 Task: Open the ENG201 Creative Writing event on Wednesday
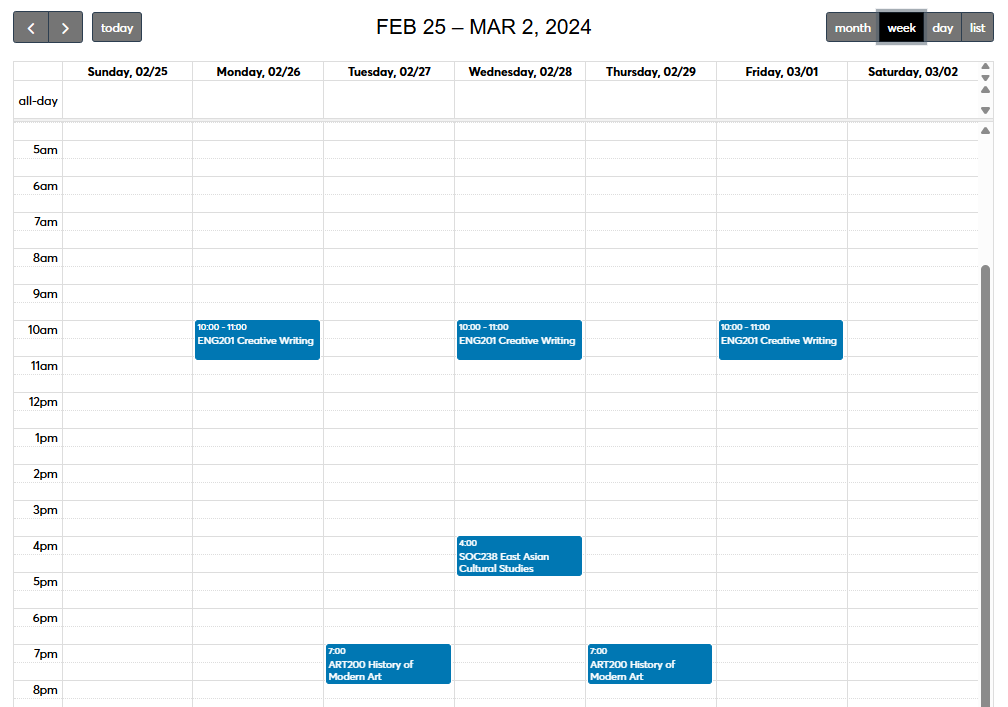519,340
